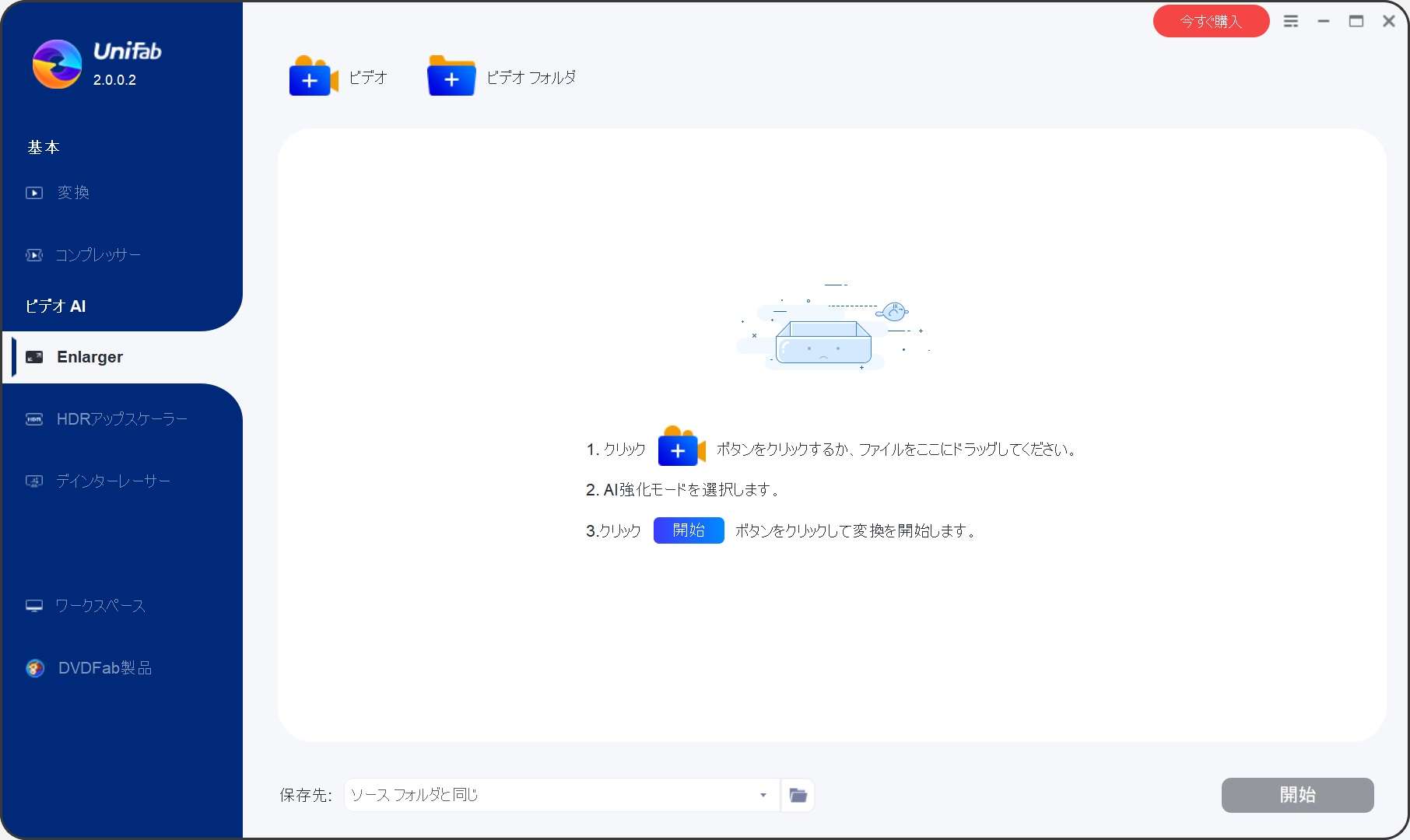This screenshot has height=840, width=1410.
Task: Click the 今すぐ購入 button
Action: point(1211,22)
